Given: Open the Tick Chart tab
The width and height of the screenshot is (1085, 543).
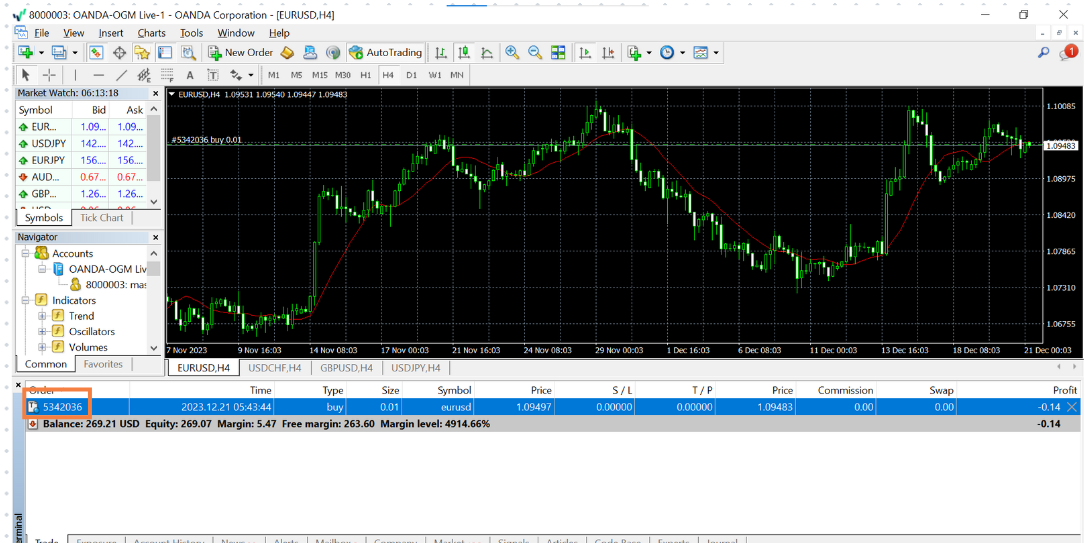Looking at the screenshot, I should tap(101, 218).
